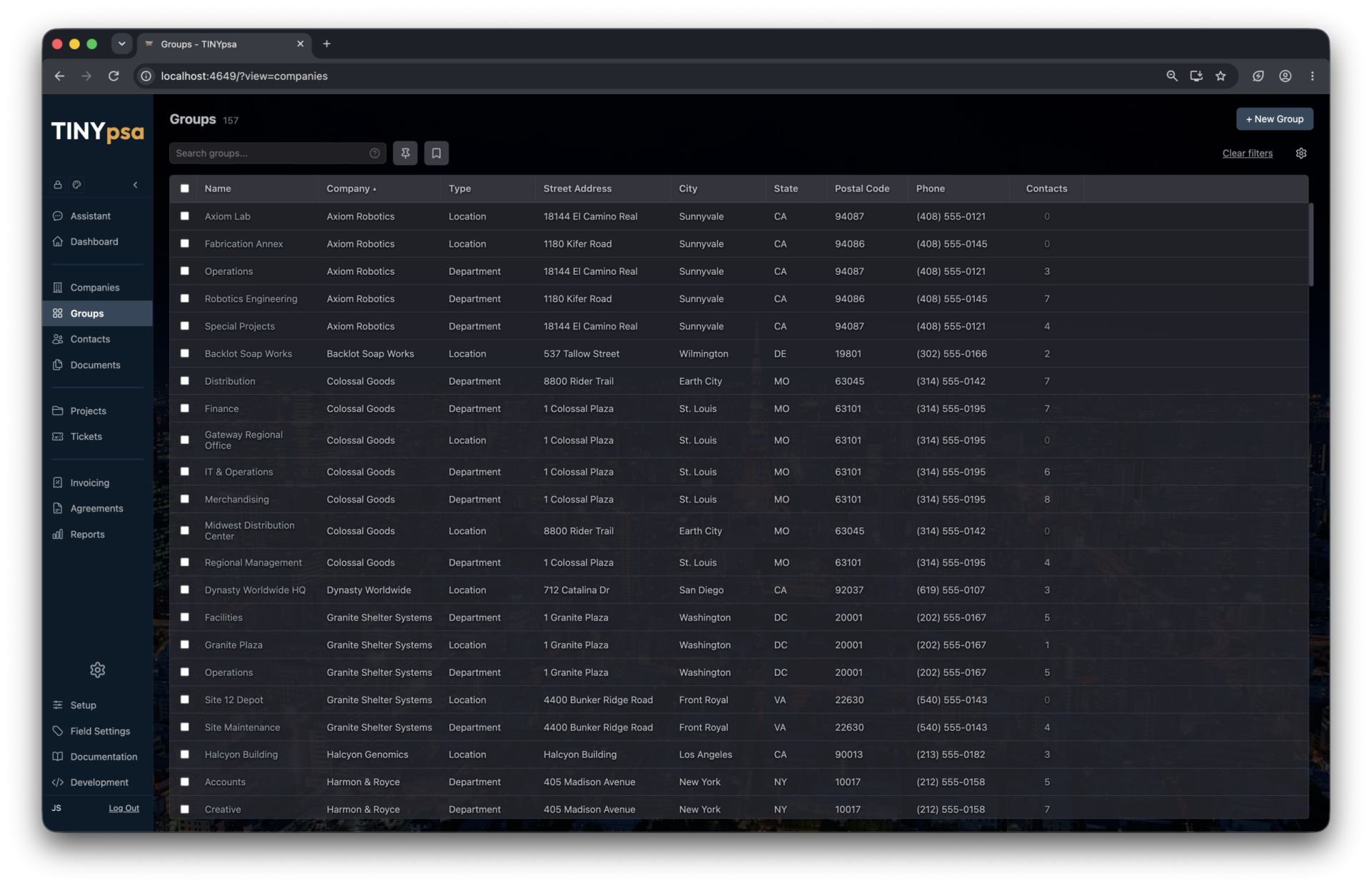Viewport: 1372px width, 888px height.
Task: Click the search help question icon
Action: pyautogui.click(x=374, y=153)
